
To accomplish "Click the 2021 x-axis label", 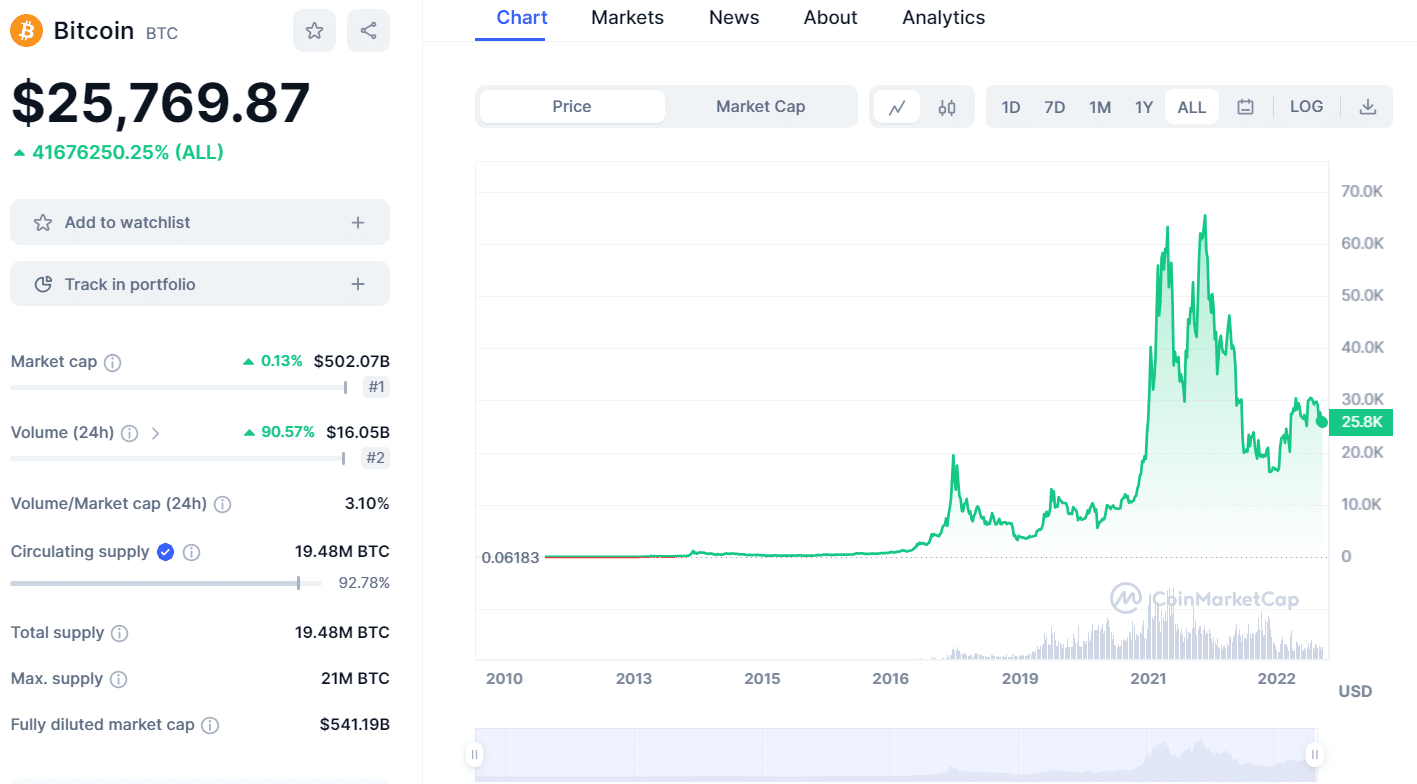I will (x=1148, y=678).
